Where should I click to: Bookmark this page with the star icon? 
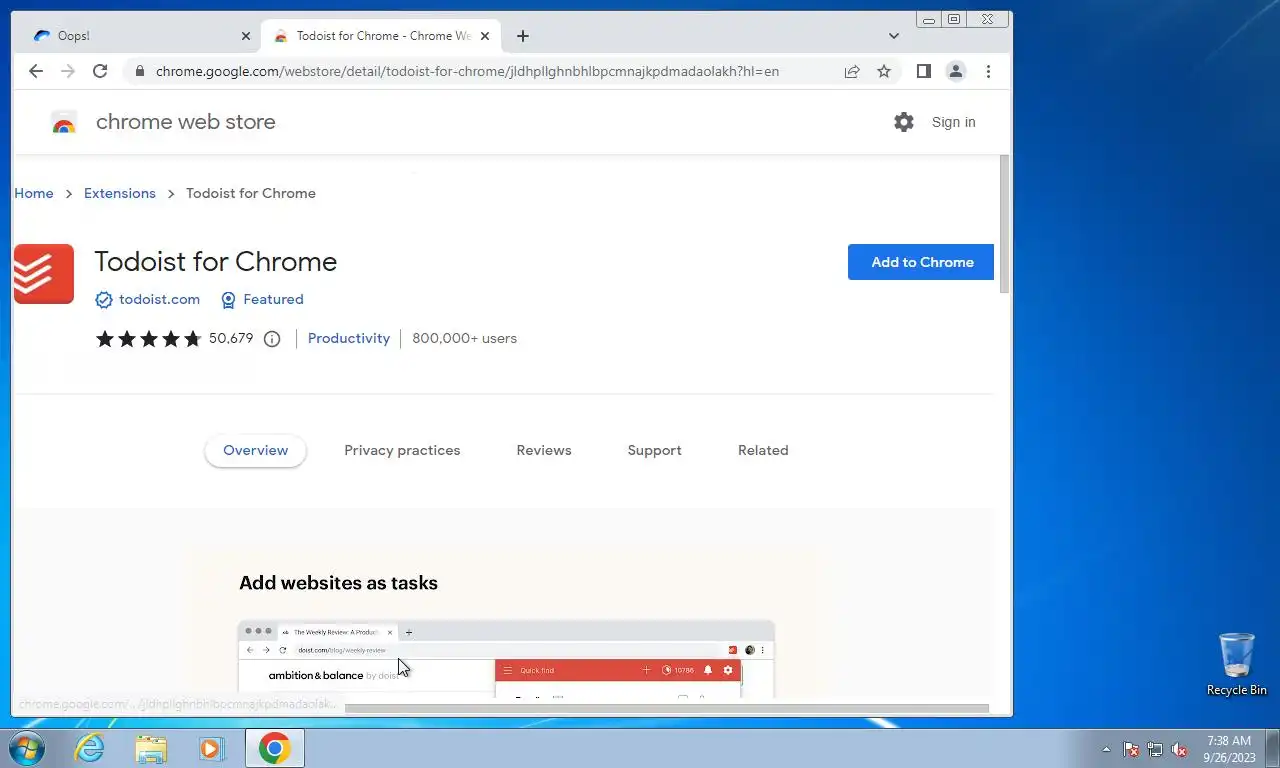click(x=884, y=71)
